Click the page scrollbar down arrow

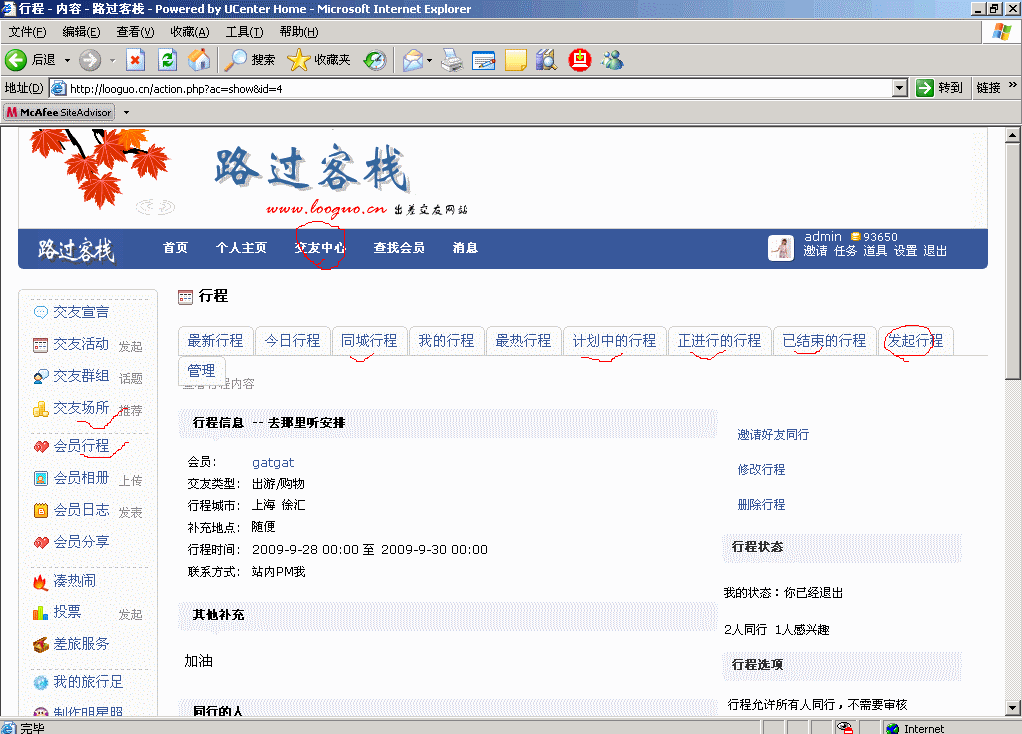coord(1012,708)
